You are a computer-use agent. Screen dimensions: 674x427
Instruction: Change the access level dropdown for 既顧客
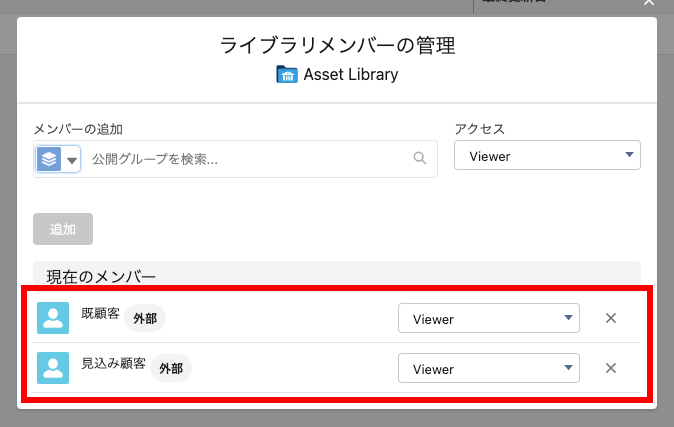pyautogui.click(x=488, y=318)
